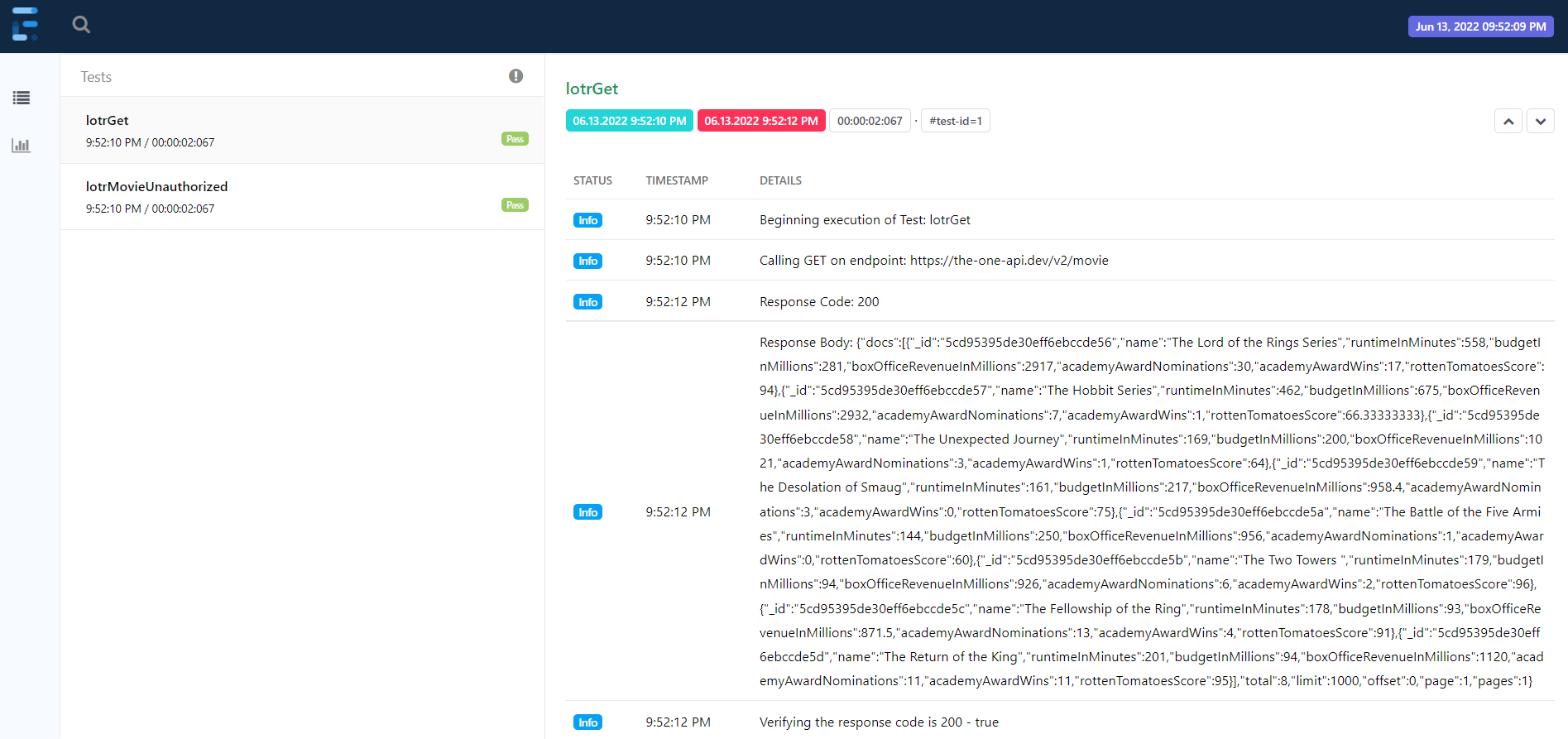Image resolution: width=1568 pixels, height=739 pixels.
Task: Open the search magnifier icon
Action: 81,25
